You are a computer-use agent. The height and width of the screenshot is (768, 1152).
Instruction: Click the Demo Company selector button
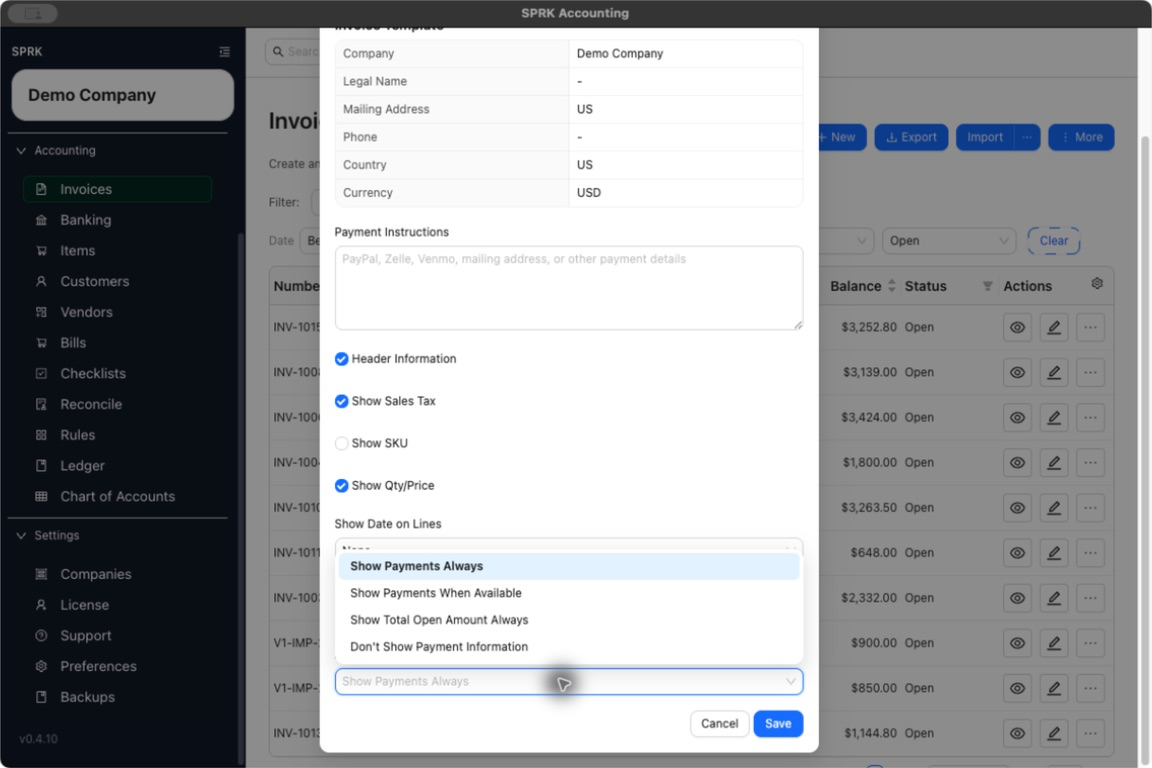click(123, 95)
